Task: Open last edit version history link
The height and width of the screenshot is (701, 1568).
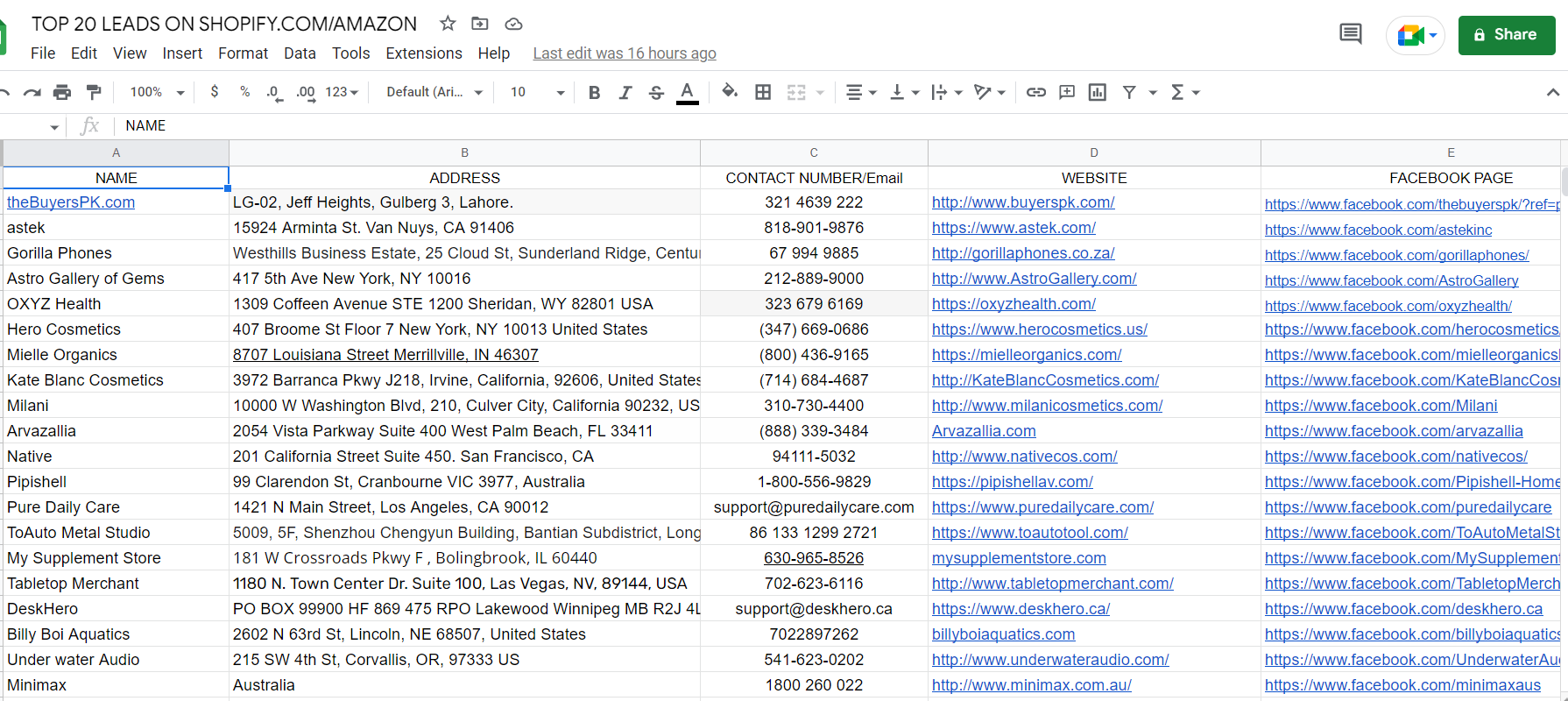Action: pyautogui.click(x=625, y=53)
